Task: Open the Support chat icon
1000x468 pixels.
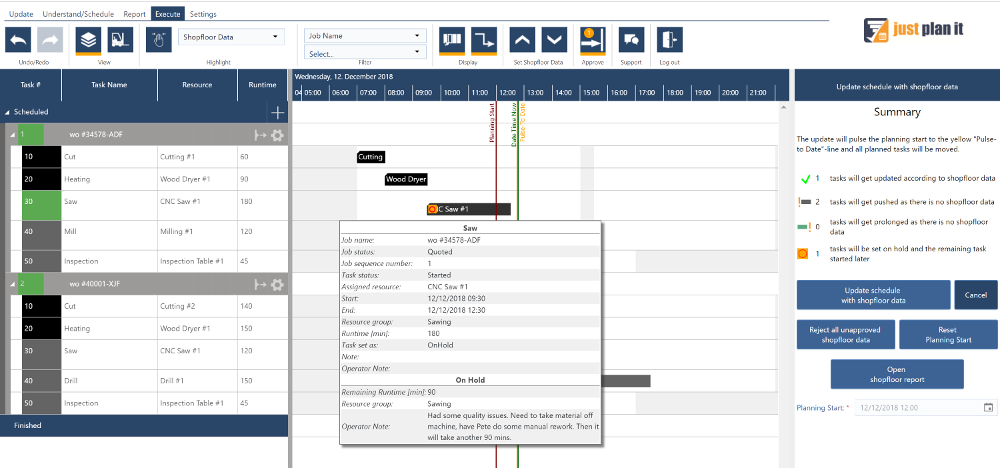Action: (x=631, y=40)
